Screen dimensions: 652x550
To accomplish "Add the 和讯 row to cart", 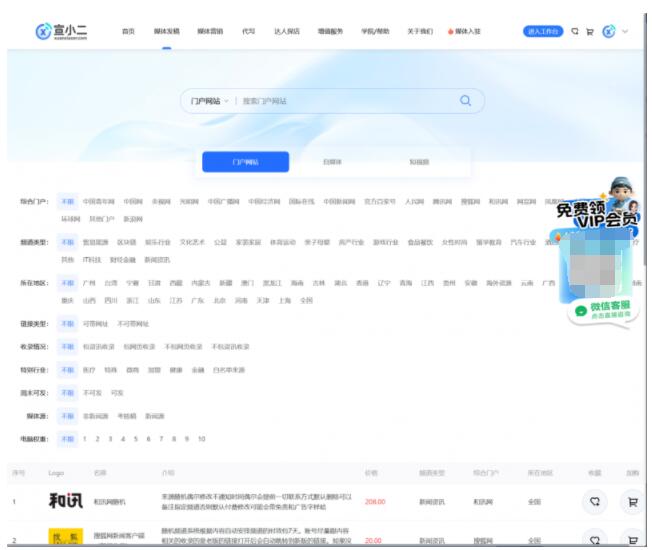I will [633, 502].
